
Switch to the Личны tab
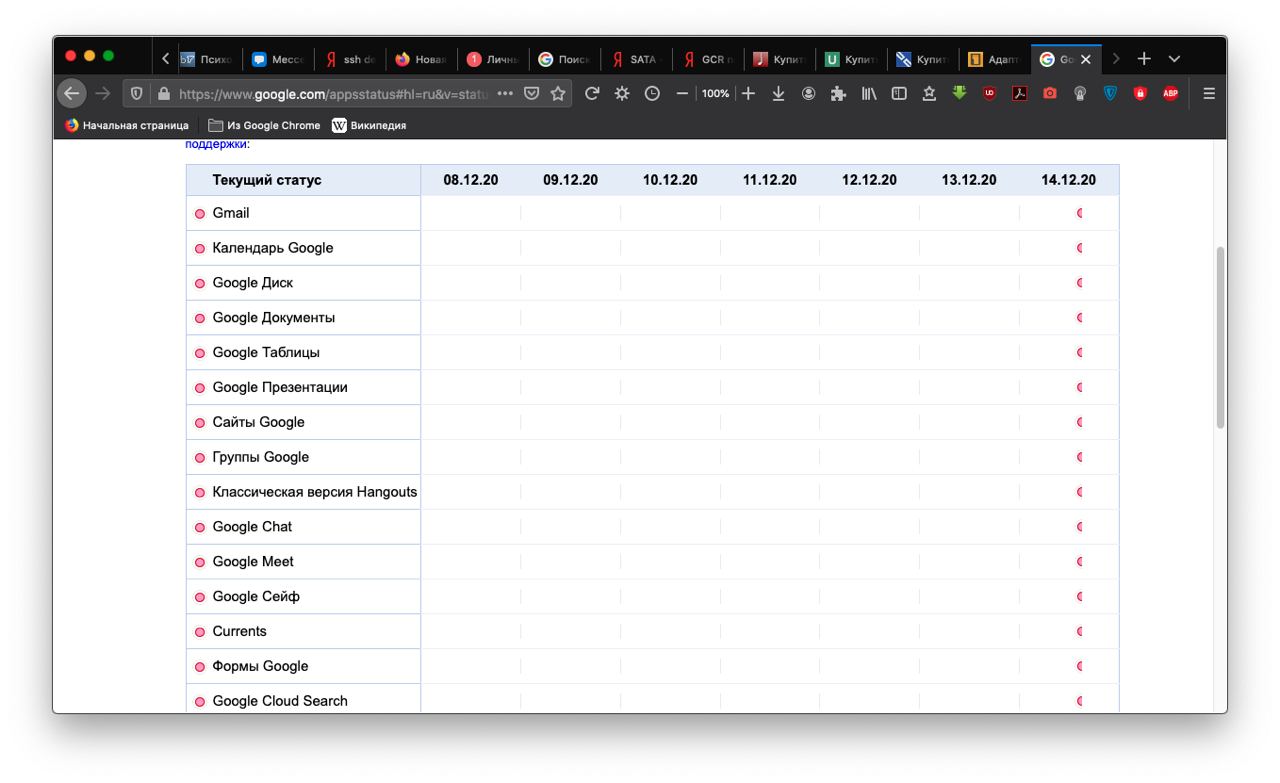point(492,60)
